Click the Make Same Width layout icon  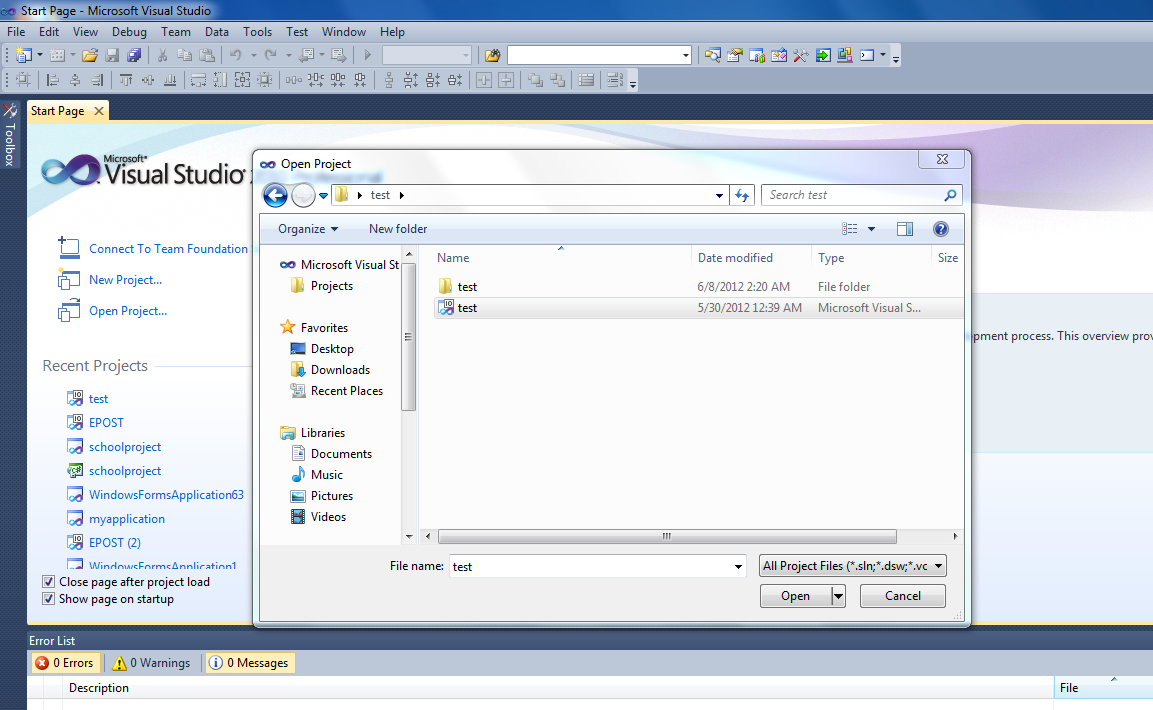[199, 80]
